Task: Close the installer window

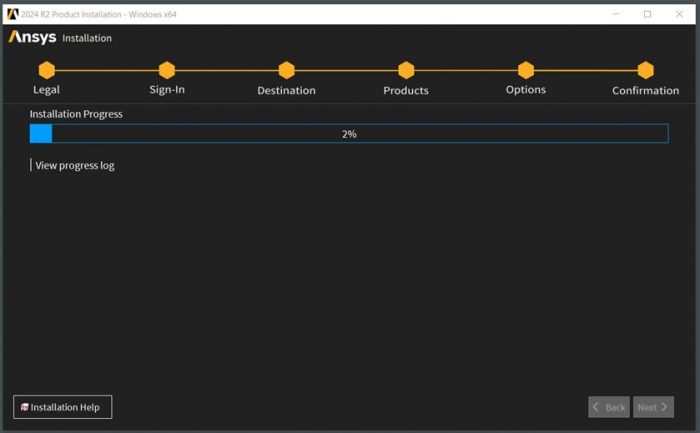Action: point(679,14)
